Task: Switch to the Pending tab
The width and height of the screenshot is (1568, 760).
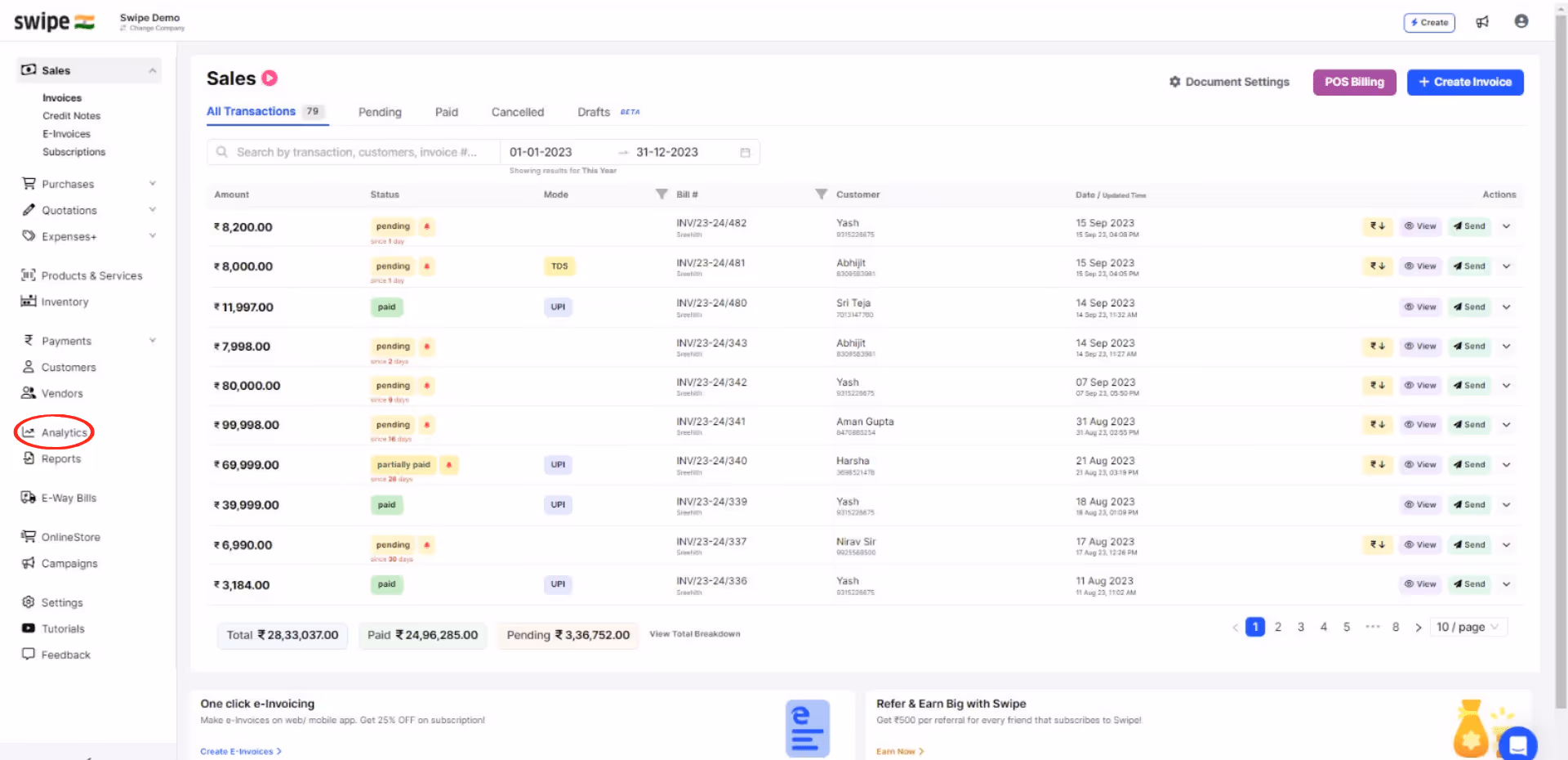Action: point(380,112)
